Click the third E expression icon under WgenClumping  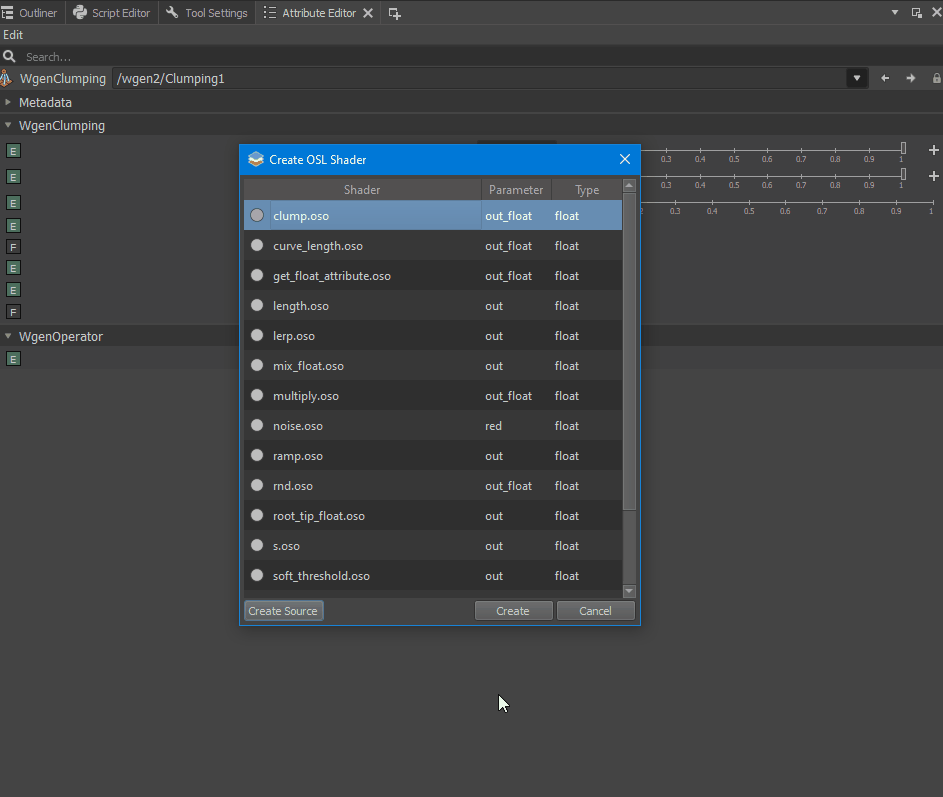[13, 203]
